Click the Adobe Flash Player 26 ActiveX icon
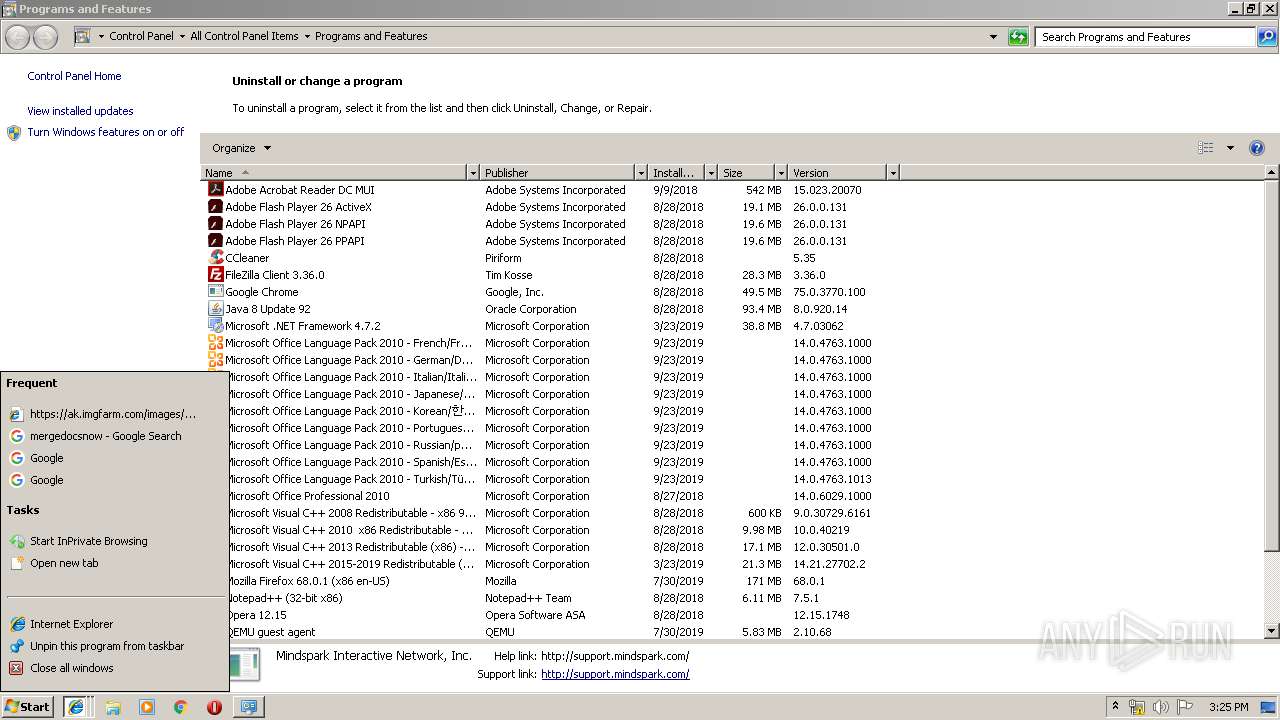This screenshot has width=1280, height=720. pyautogui.click(x=215, y=206)
